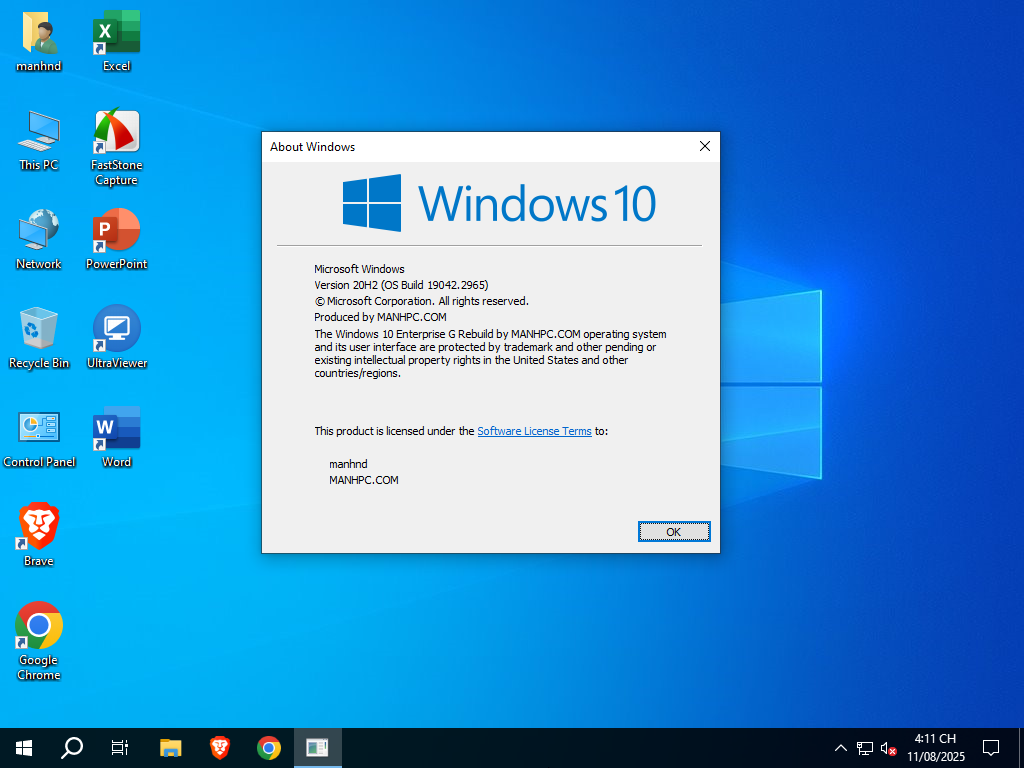Image resolution: width=1024 pixels, height=768 pixels.
Task: Click OK in the About Windows dialog
Action: 674,532
